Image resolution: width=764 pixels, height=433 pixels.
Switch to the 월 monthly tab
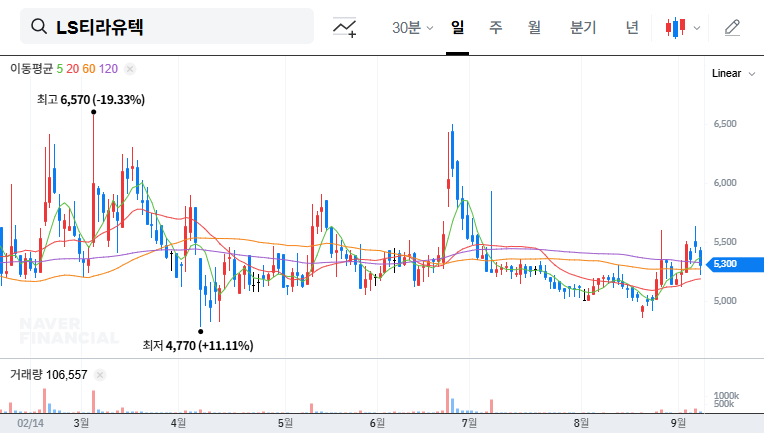[535, 27]
